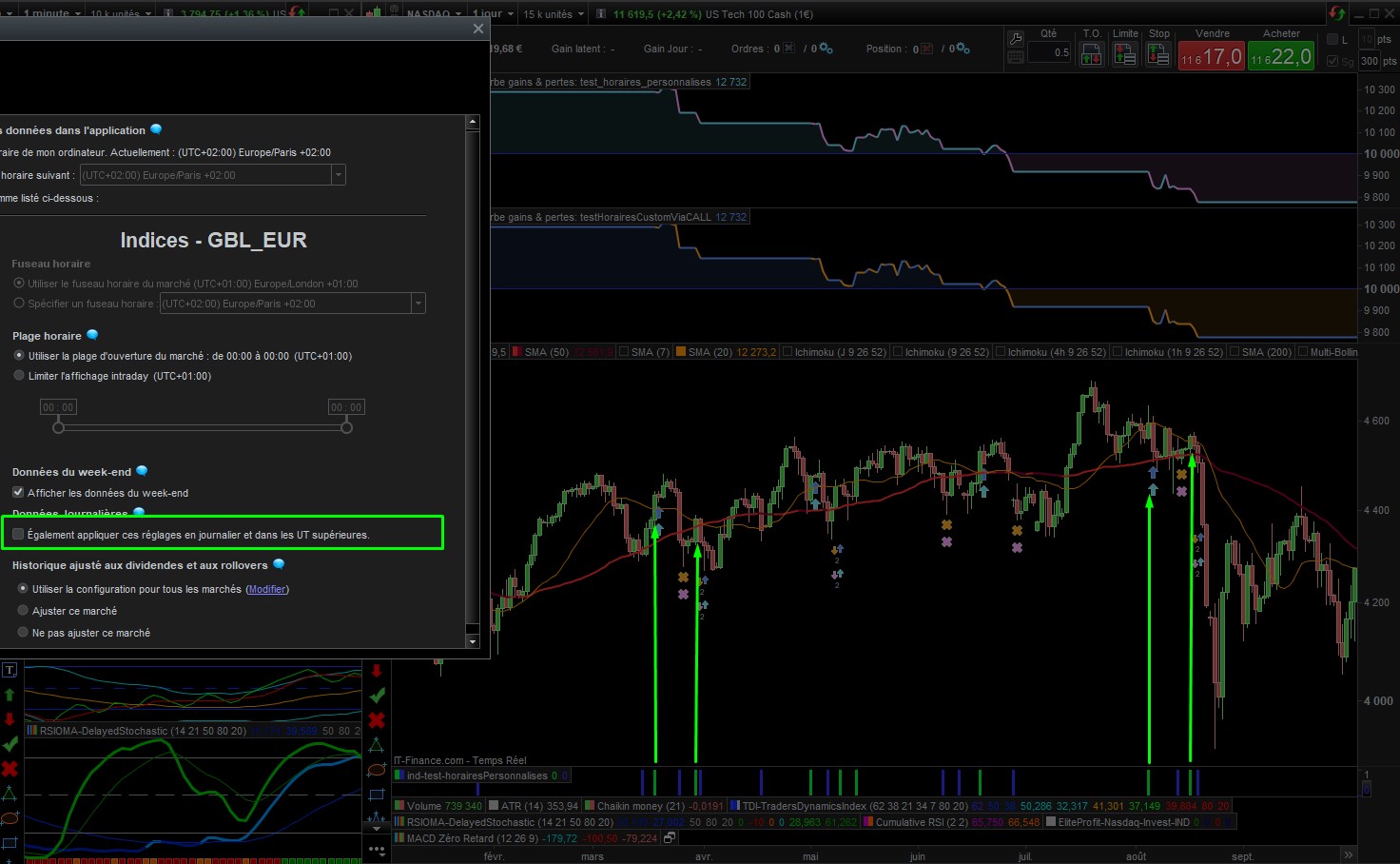Select the red cross tool in the US Tech 100 chart toolbar
This screenshot has height=864, width=1400.
click(377, 720)
